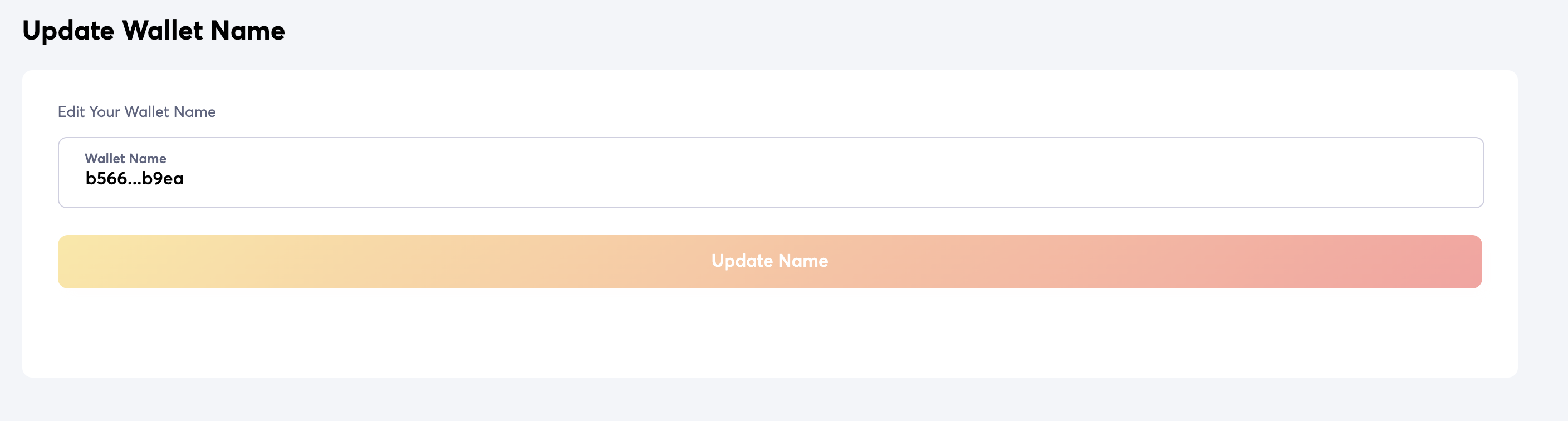Select the Update Wallet Name page heading
The image size is (1568, 421).
pos(153,31)
